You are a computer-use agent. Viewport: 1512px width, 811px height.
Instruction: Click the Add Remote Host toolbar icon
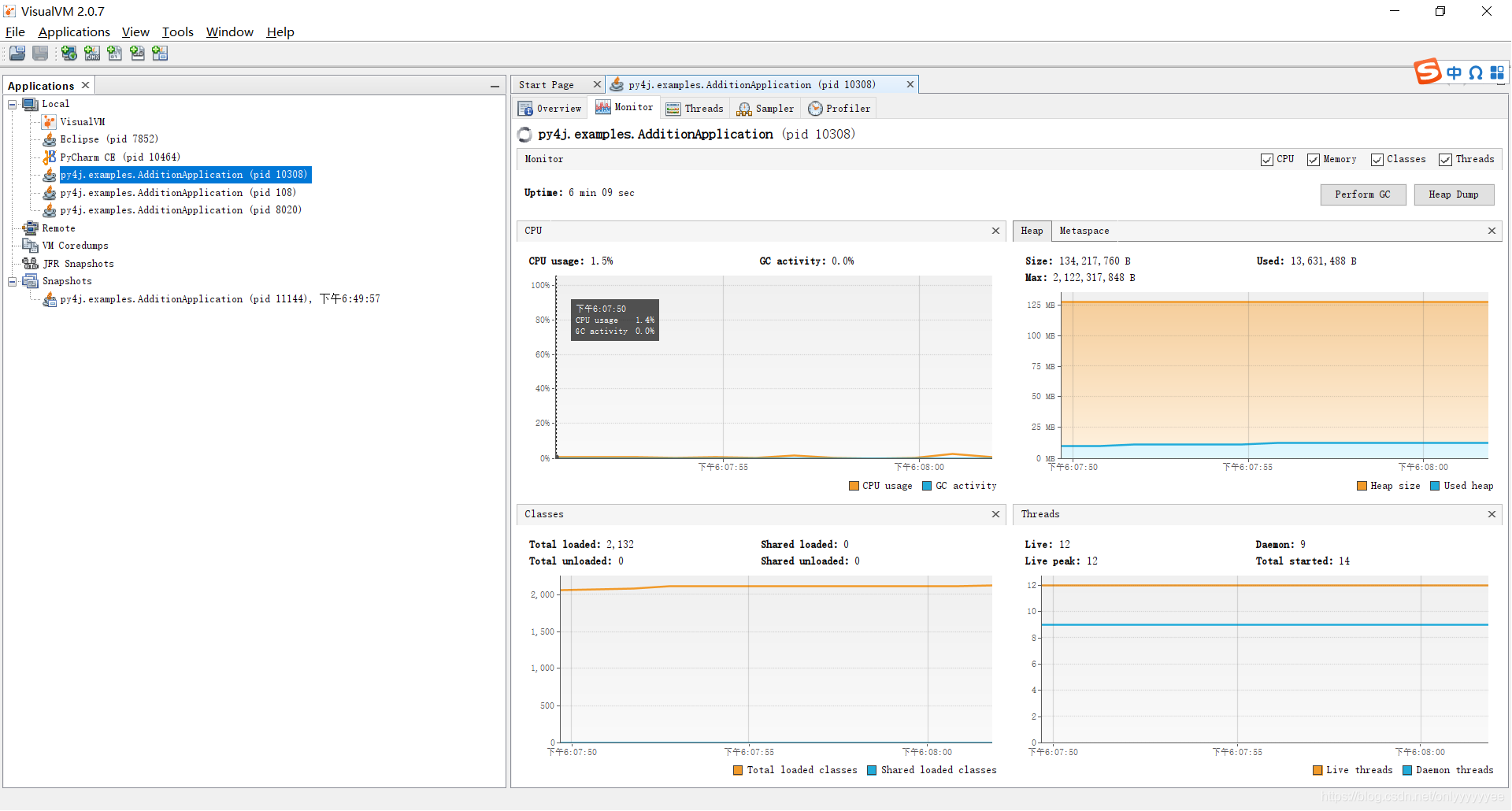tap(69, 53)
